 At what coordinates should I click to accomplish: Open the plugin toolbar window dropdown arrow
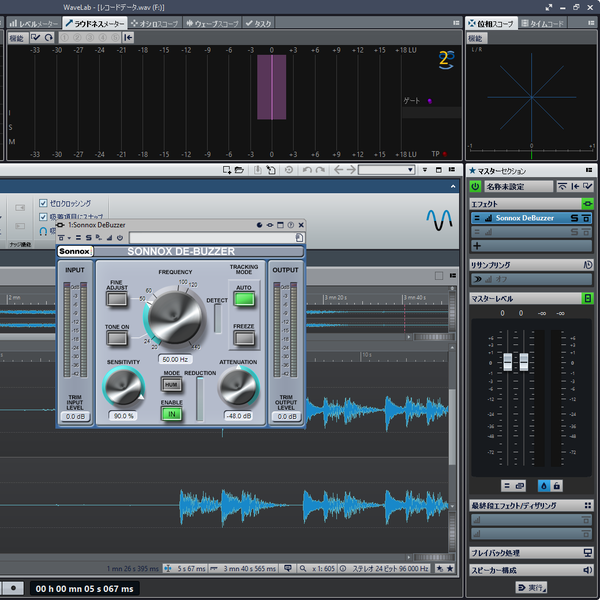(x=69, y=238)
